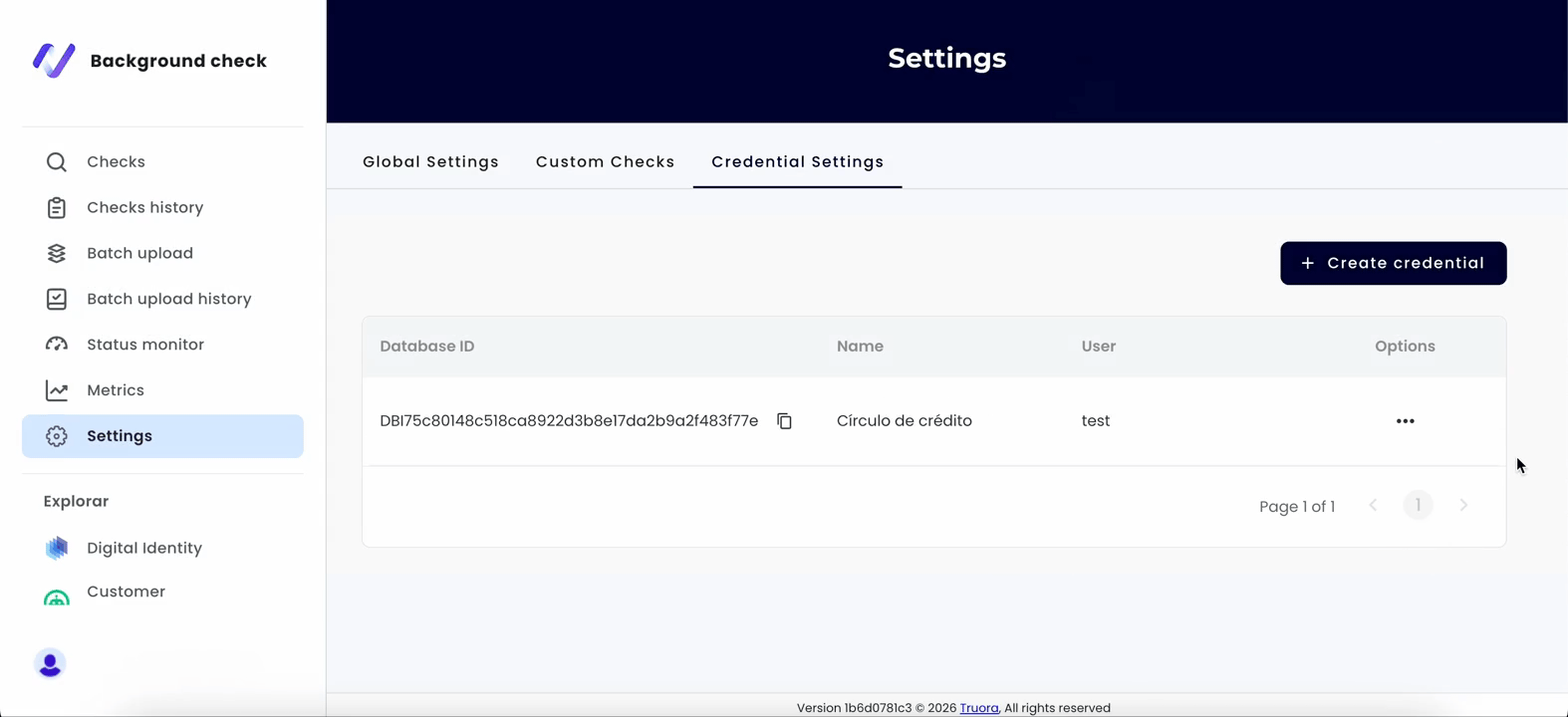This screenshot has width=1568, height=717.
Task: Open the Global Settings tab
Action: tap(430, 161)
